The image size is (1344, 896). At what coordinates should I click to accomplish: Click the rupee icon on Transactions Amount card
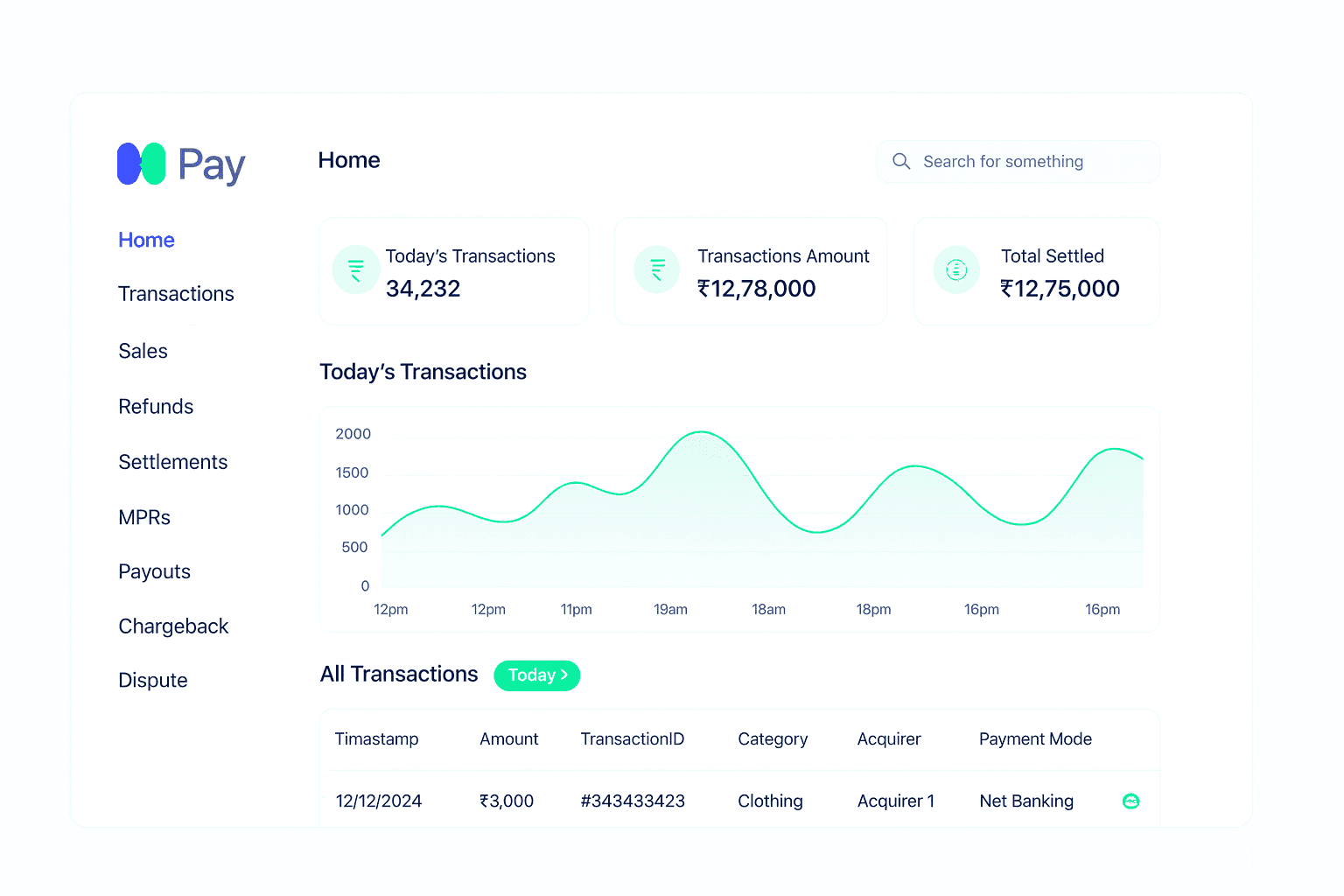(x=656, y=269)
